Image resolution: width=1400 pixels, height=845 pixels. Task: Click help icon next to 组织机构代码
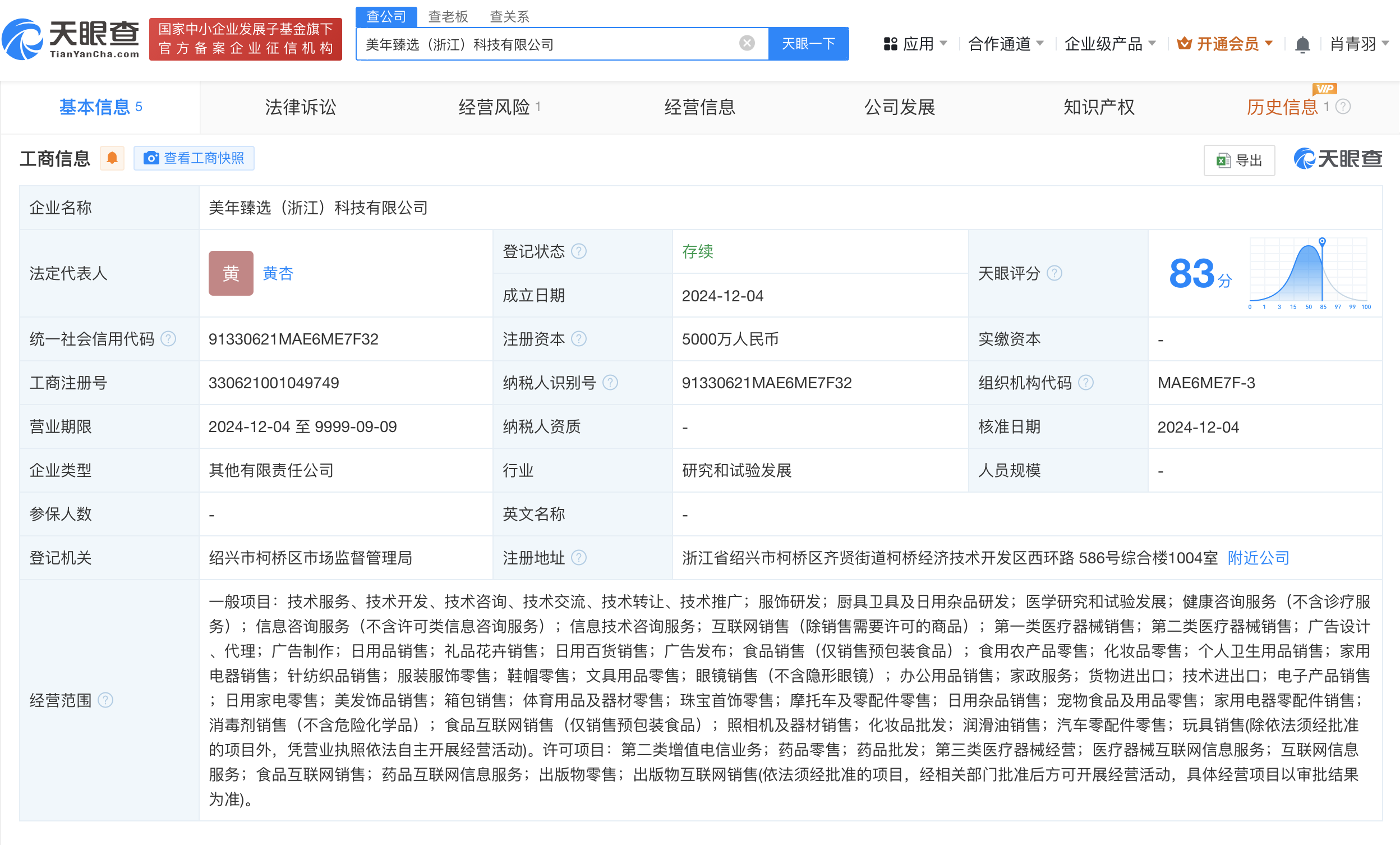tap(1085, 383)
